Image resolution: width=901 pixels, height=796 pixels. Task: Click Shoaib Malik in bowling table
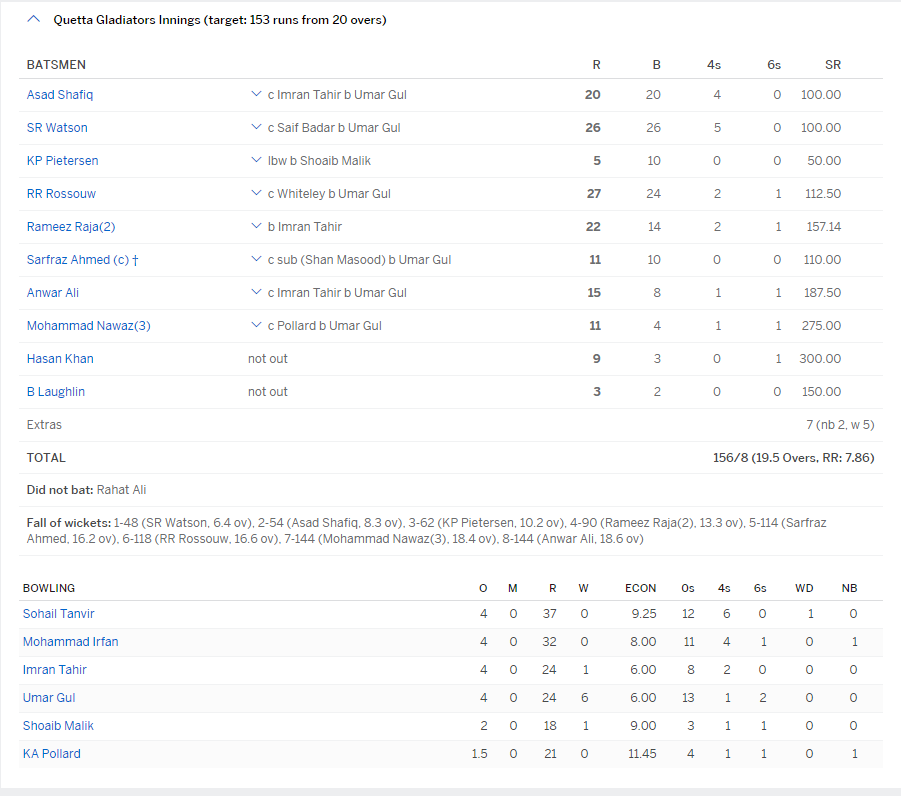[58, 726]
